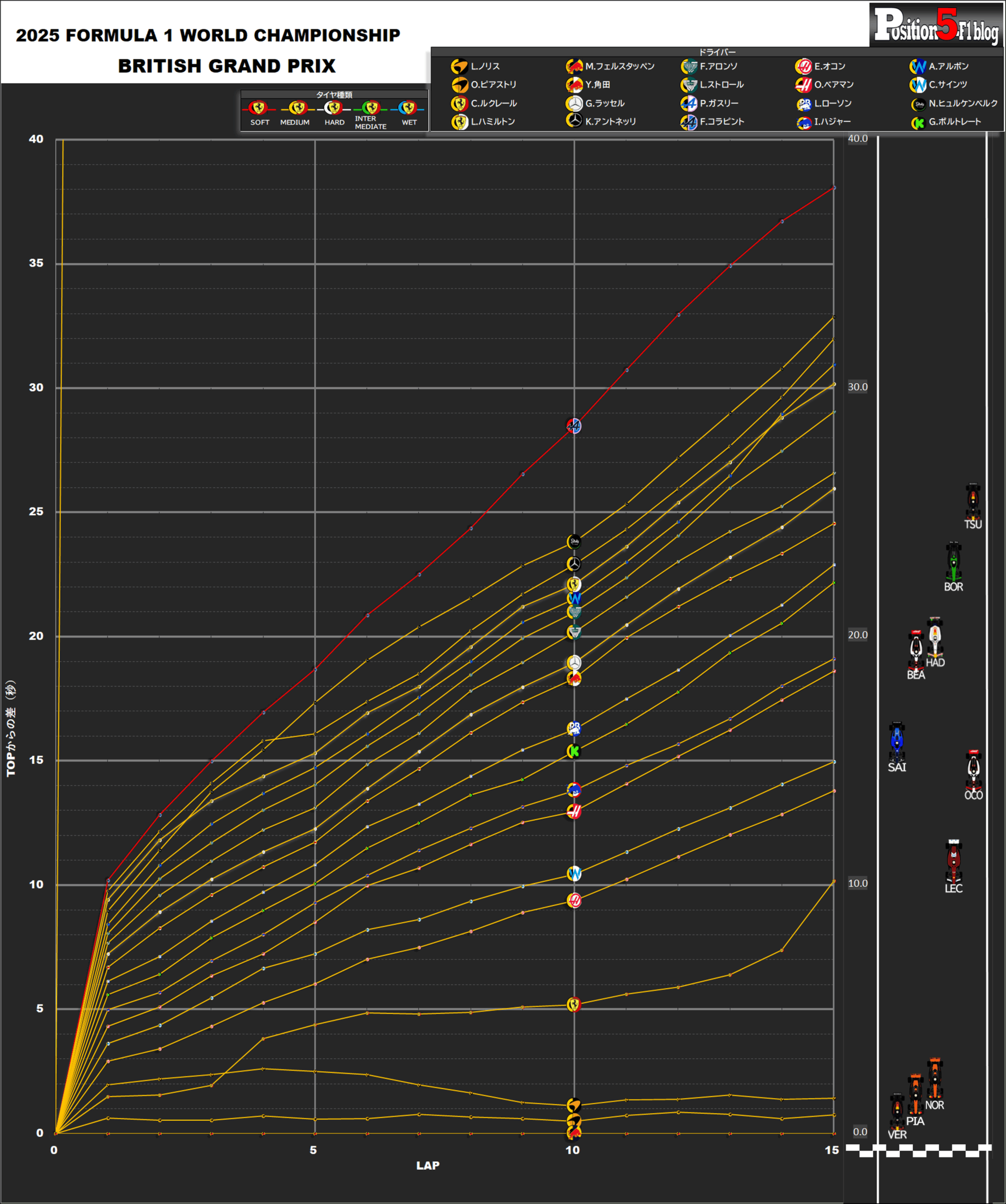The image size is (1006, 1204).
Task: Click the C.ルクレール Ferrari legend icon
Action: coord(459,104)
